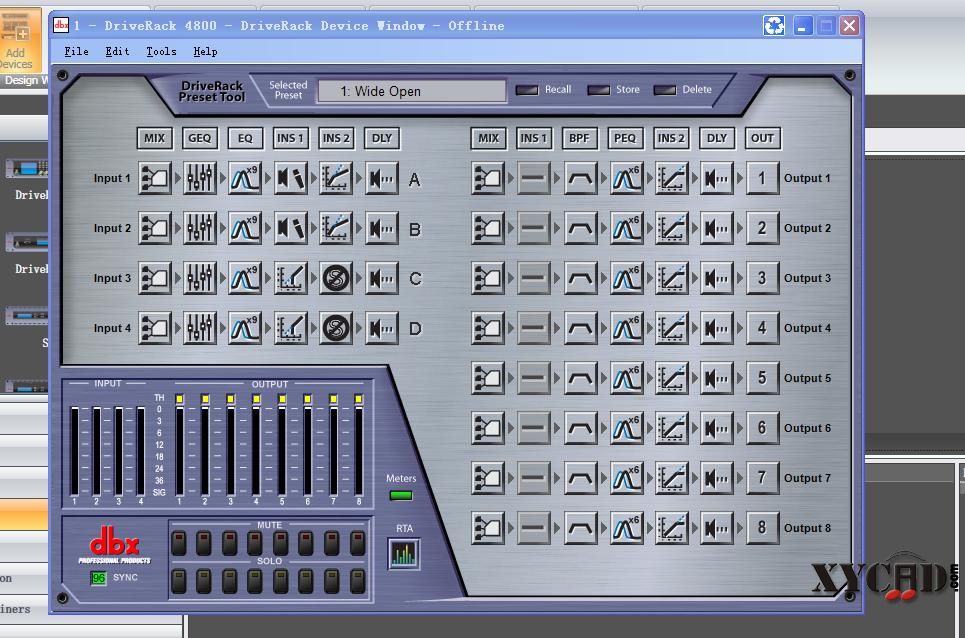Click the BPF column header button
965x638 pixels.
click(x=579, y=138)
